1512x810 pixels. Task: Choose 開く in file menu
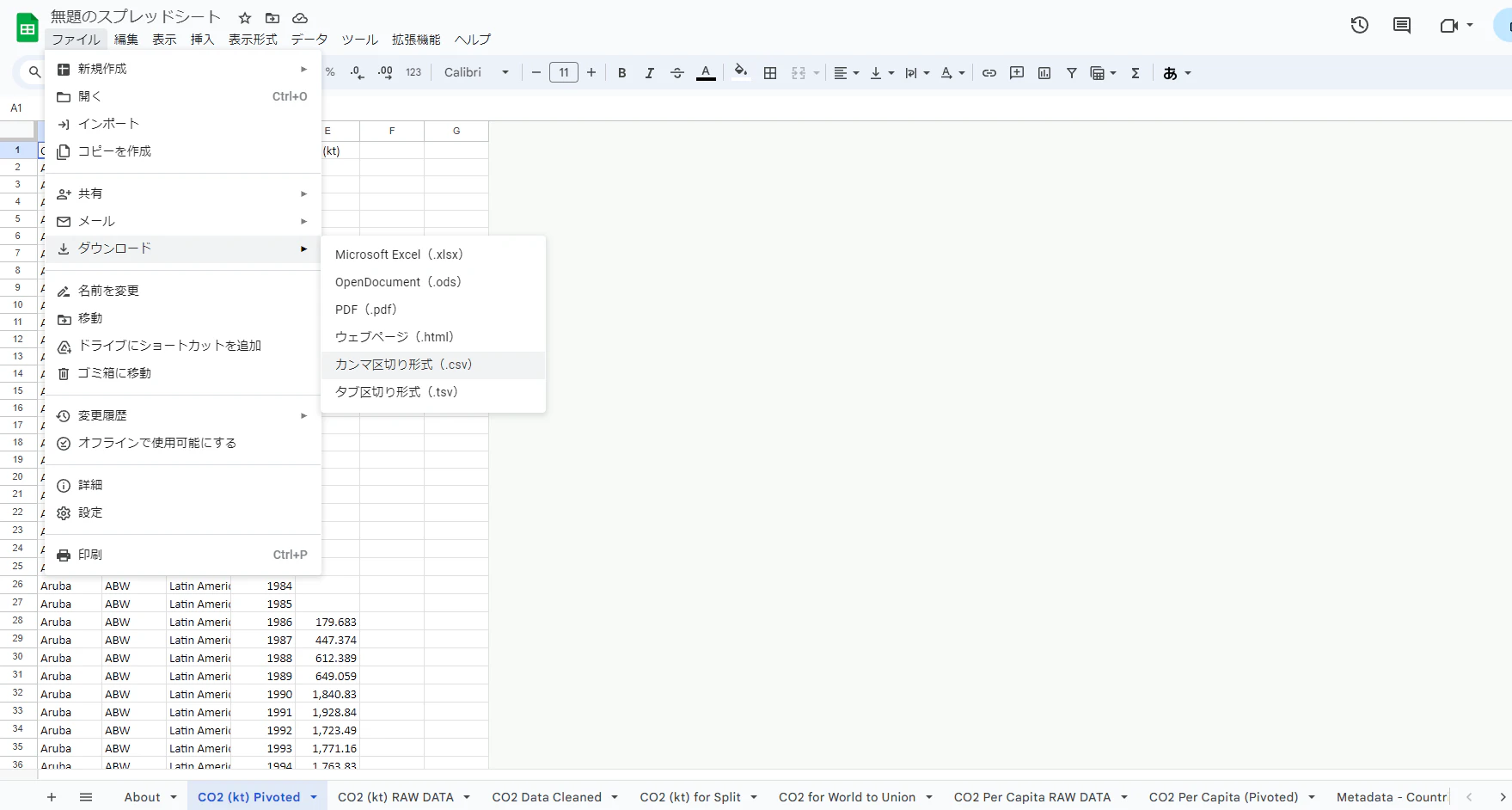(183, 96)
